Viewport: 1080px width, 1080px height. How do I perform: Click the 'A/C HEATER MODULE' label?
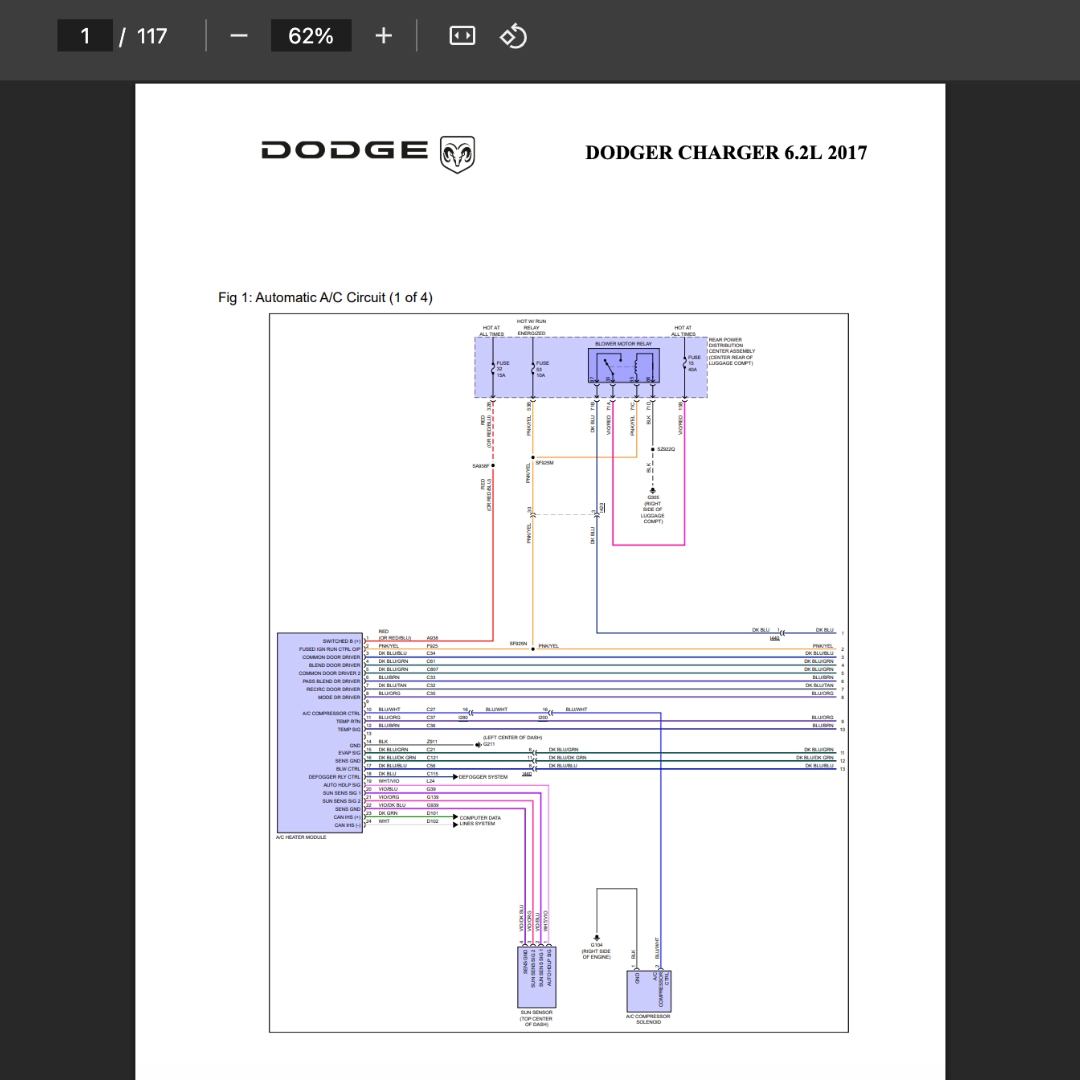coord(301,838)
